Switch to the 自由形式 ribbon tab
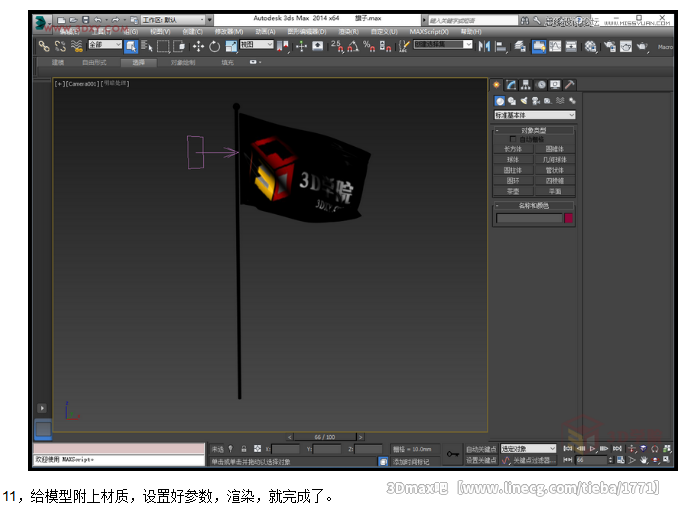This screenshot has height=507, width=699. [x=94, y=62]
